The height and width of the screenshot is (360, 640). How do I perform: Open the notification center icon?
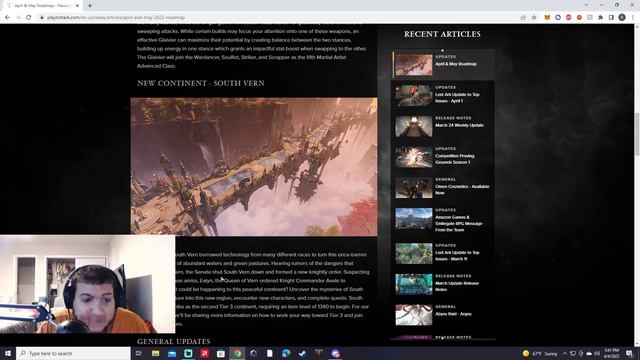(x=629, y=353)
